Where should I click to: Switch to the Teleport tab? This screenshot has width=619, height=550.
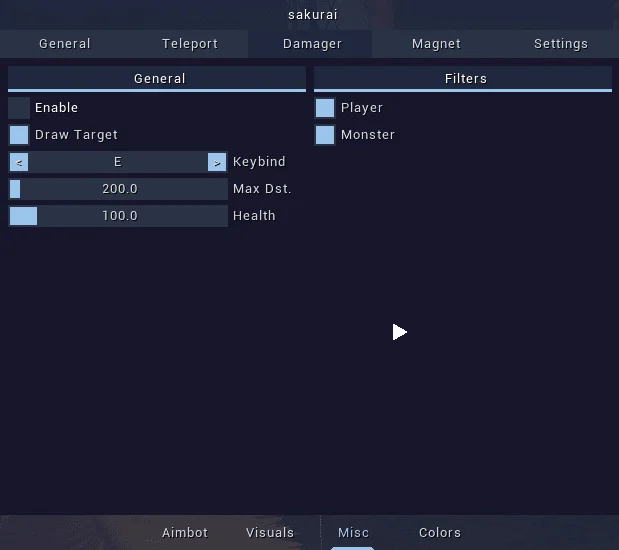pos(190,44)
